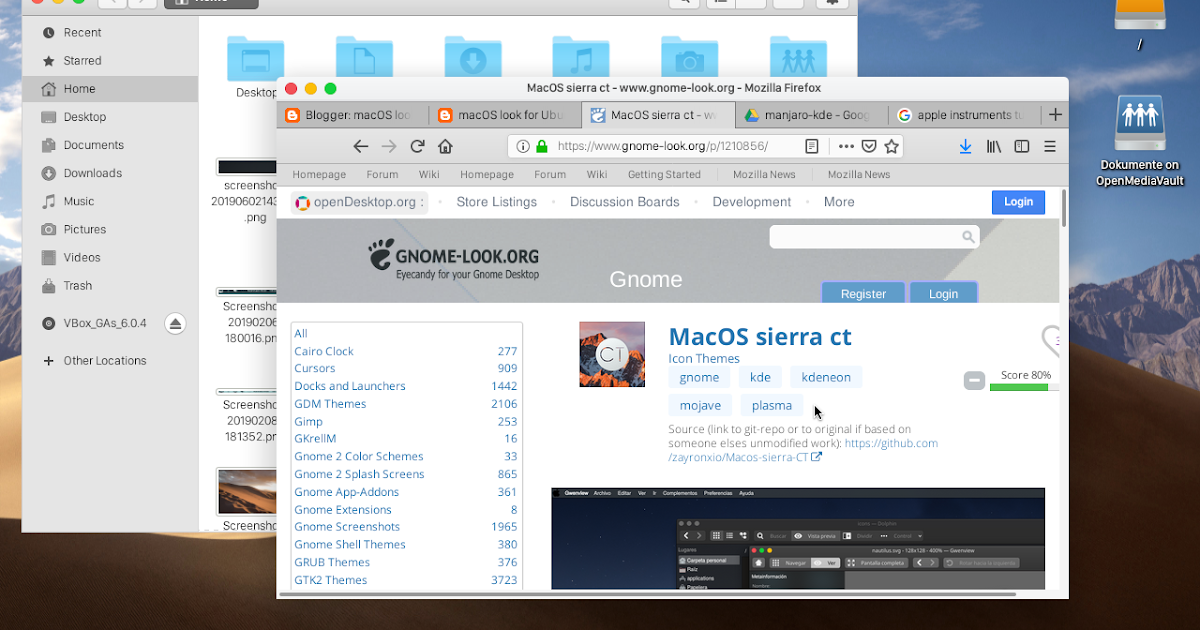Open the github.com zayronxio source link
This screenshot has width=1200, height=630.
tap(803, 450)
